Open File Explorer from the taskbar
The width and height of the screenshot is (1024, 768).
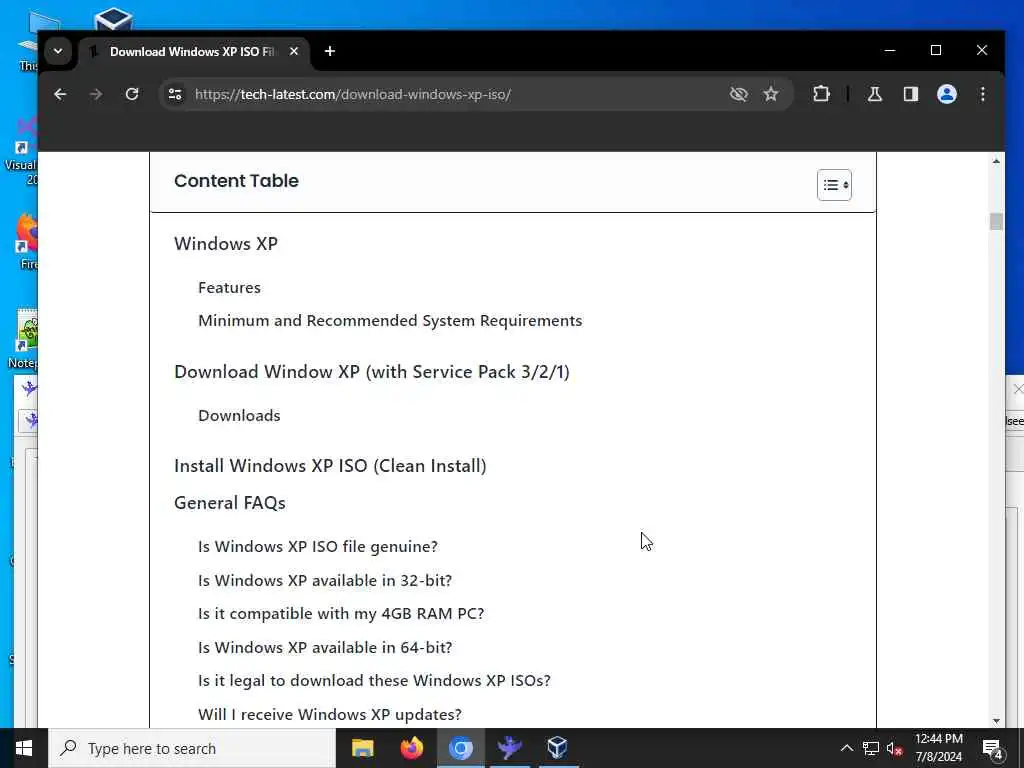(362, 748)
